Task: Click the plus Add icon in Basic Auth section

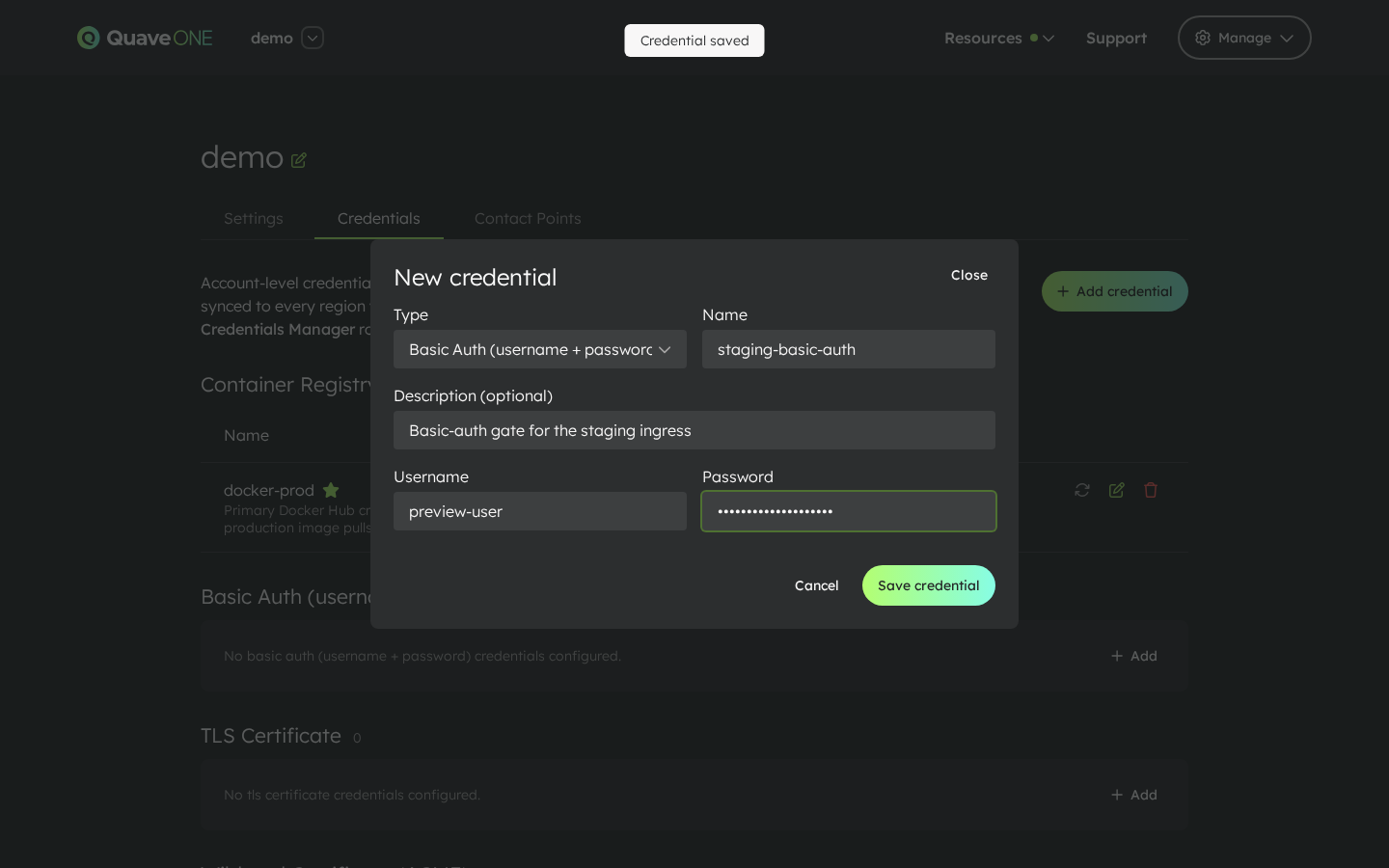Action: tap(1117, 656)
